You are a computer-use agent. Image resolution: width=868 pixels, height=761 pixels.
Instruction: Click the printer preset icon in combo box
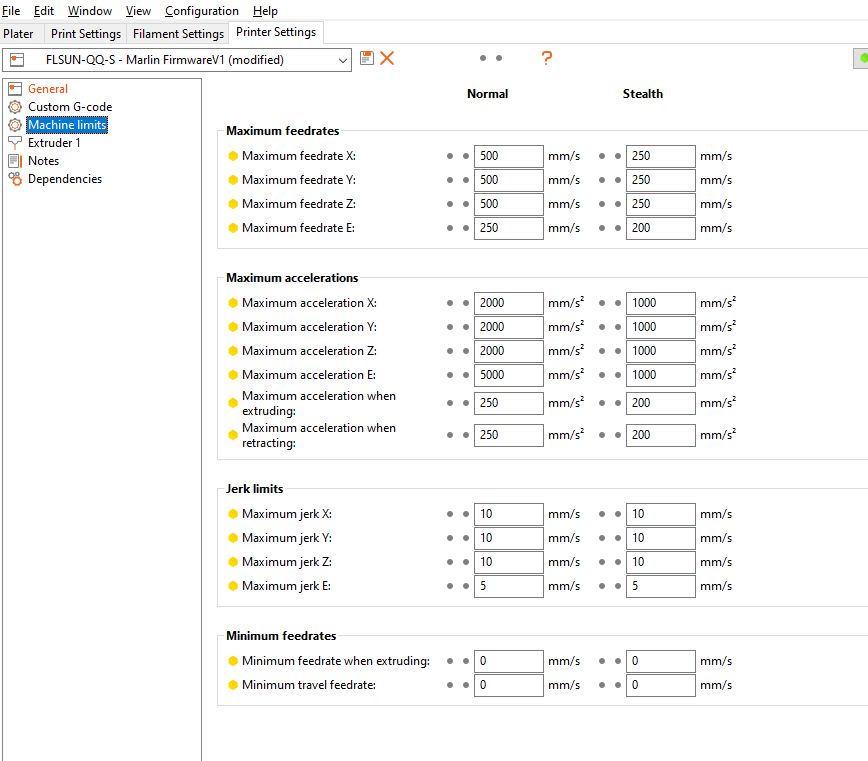click(17, 60)
